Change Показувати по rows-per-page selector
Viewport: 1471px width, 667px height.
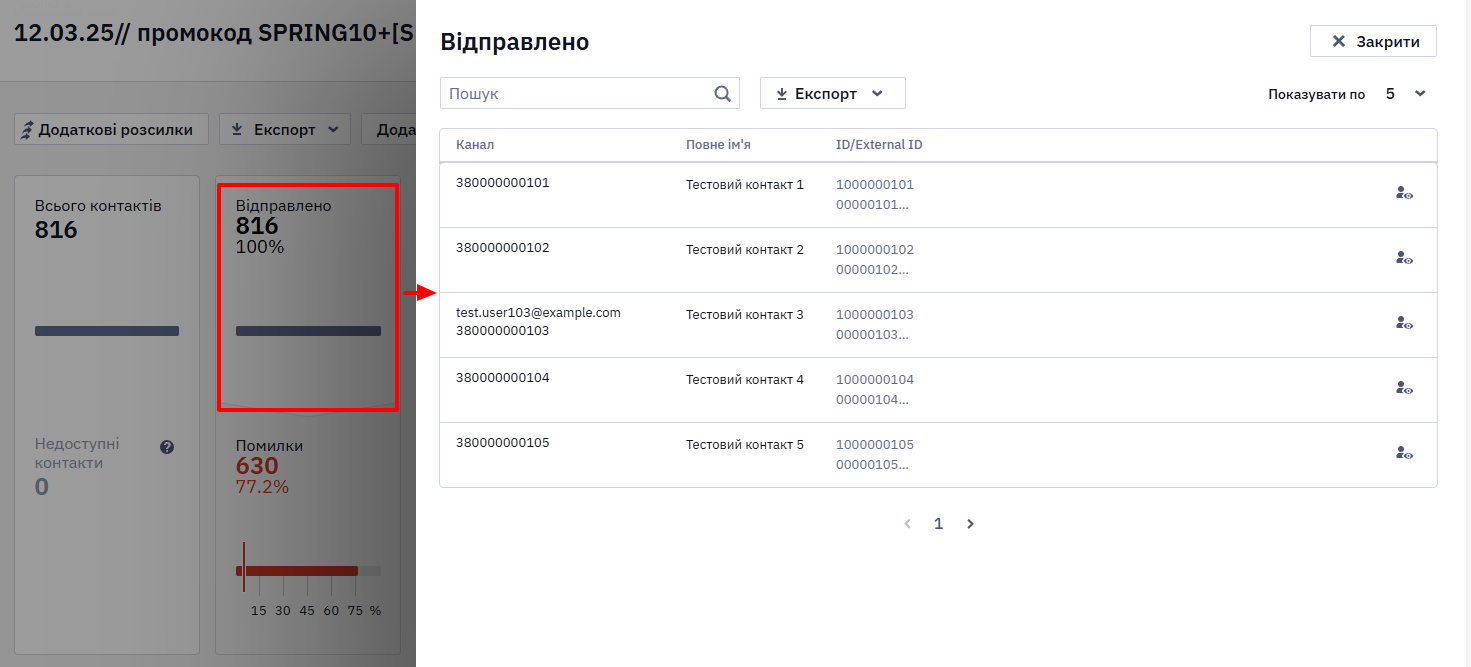tap(1405, 94)
